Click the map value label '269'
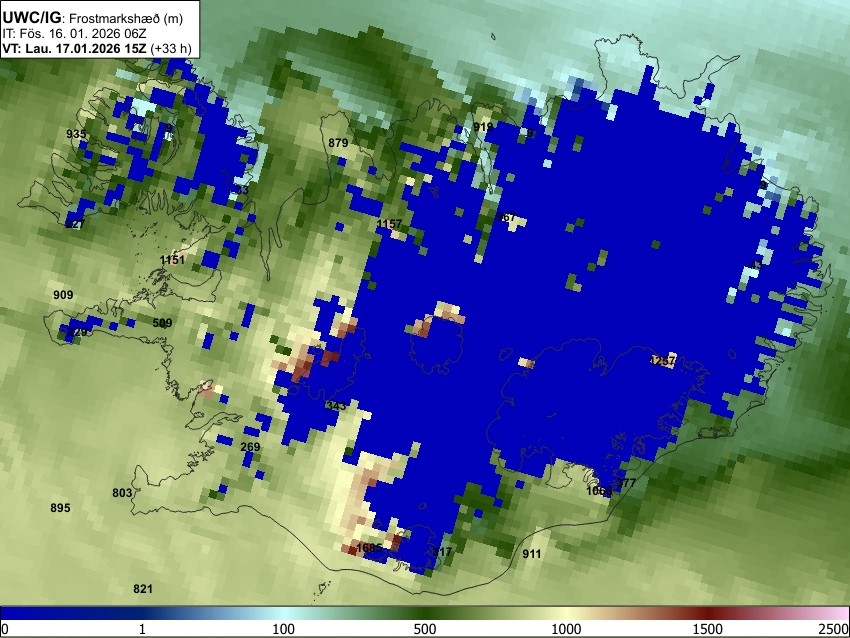 (250, 447)
